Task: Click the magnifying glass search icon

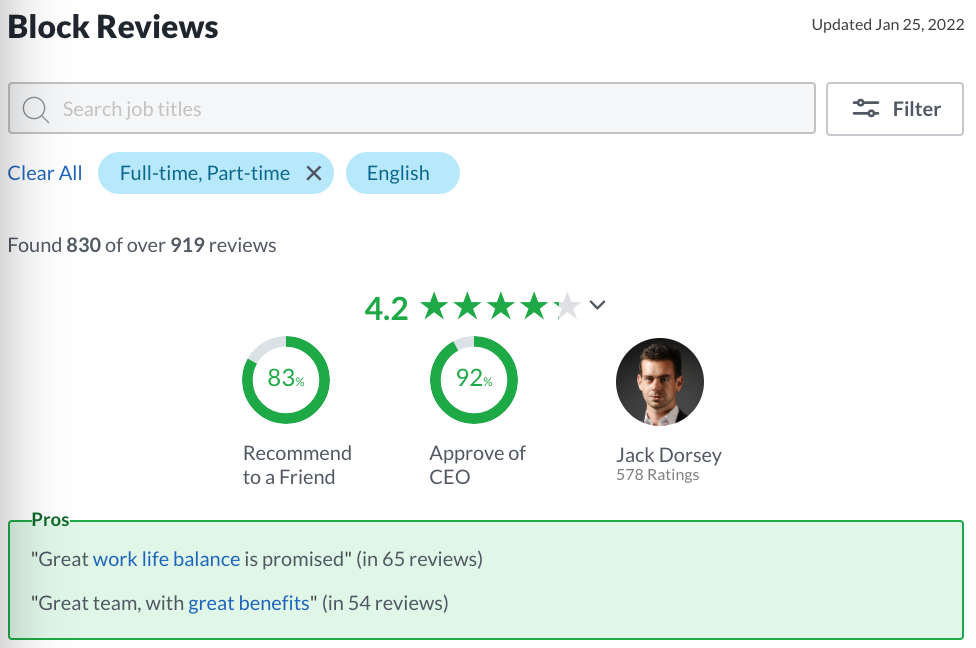Action: pyautogui.click(x=35, y=110)
